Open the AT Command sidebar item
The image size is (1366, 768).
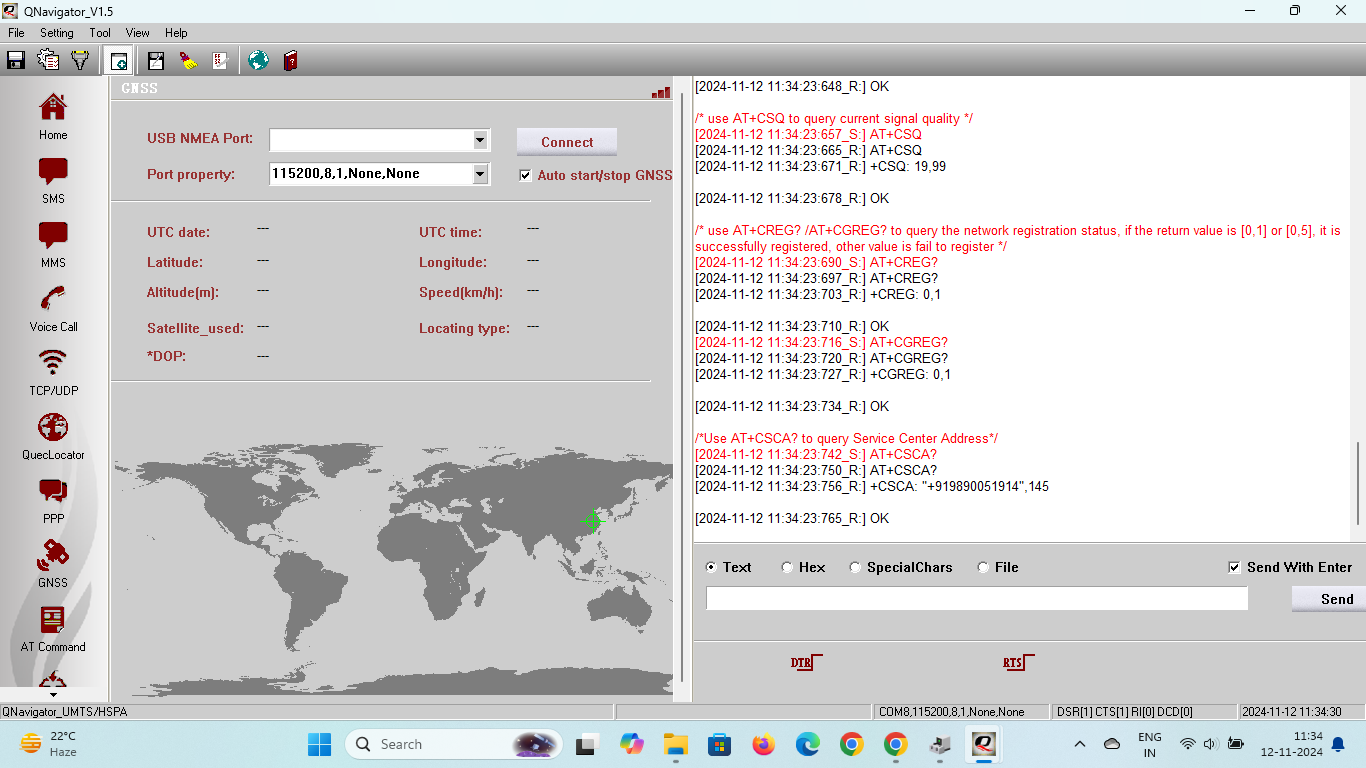[x=53, y=628]
